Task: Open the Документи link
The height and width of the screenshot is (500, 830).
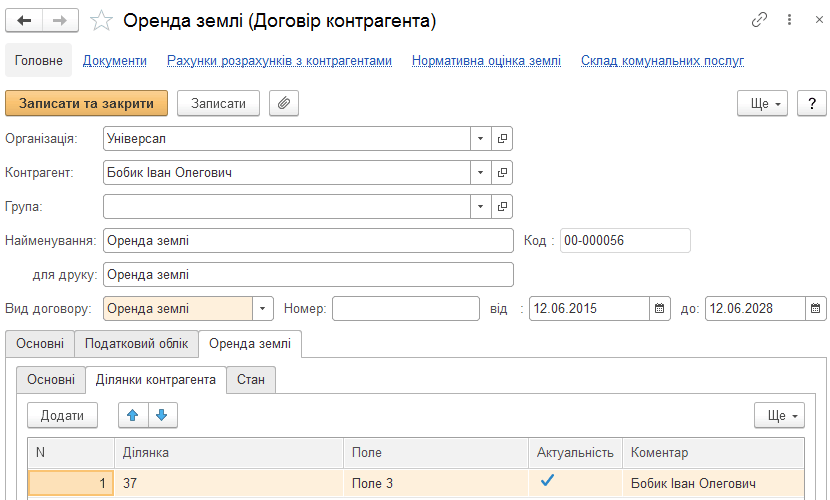Action: (114, 61)
